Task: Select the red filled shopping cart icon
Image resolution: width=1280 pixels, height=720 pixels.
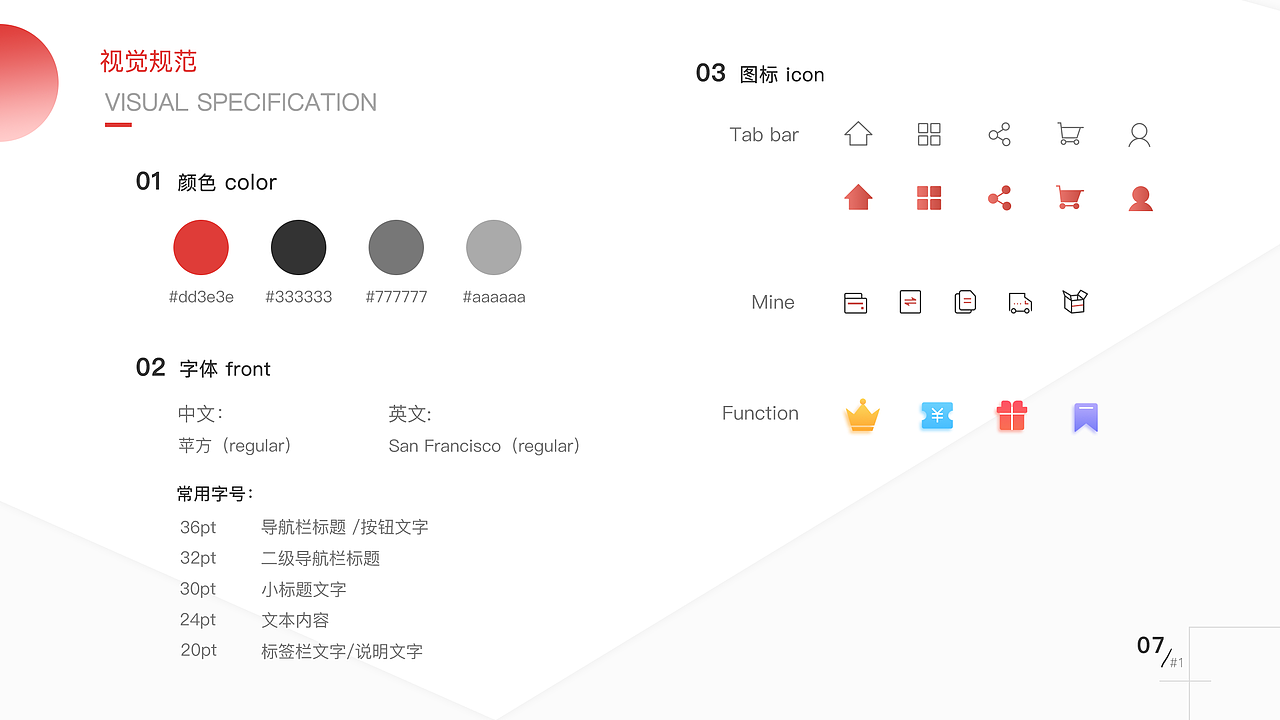Action: 1070,197
